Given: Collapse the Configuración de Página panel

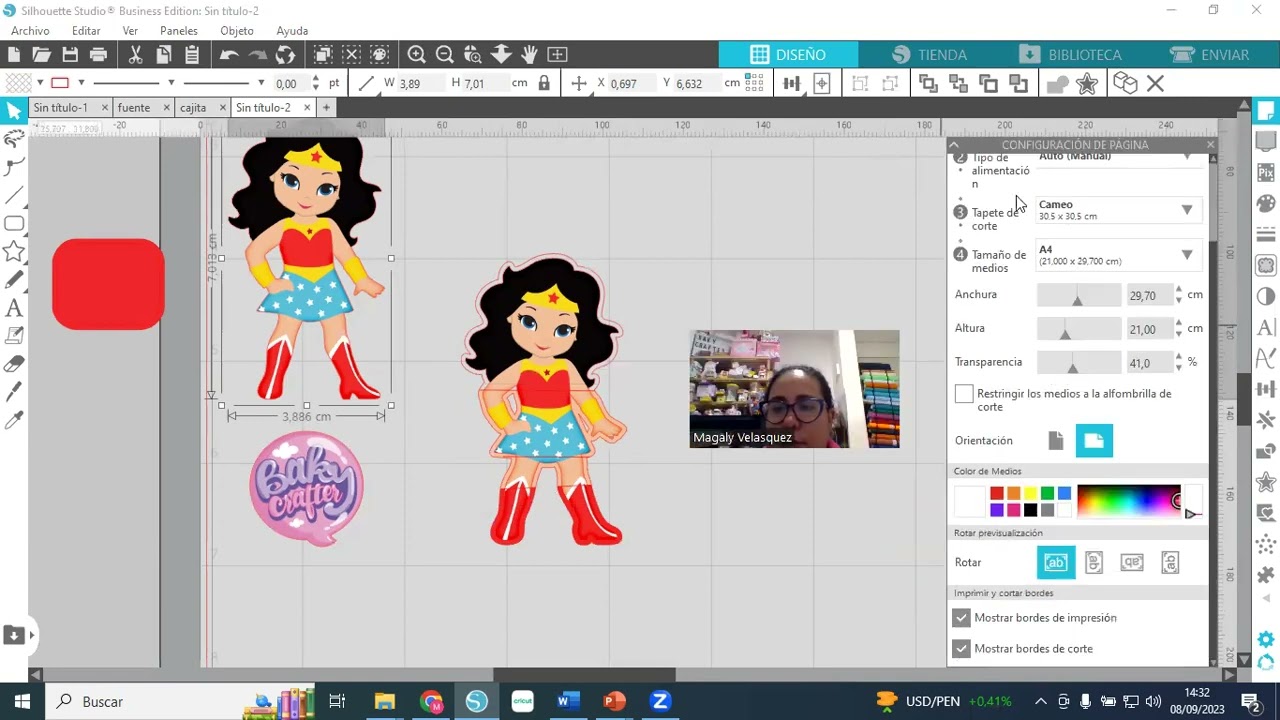Looking at the screenshot, I should click(x=954, y=145).
